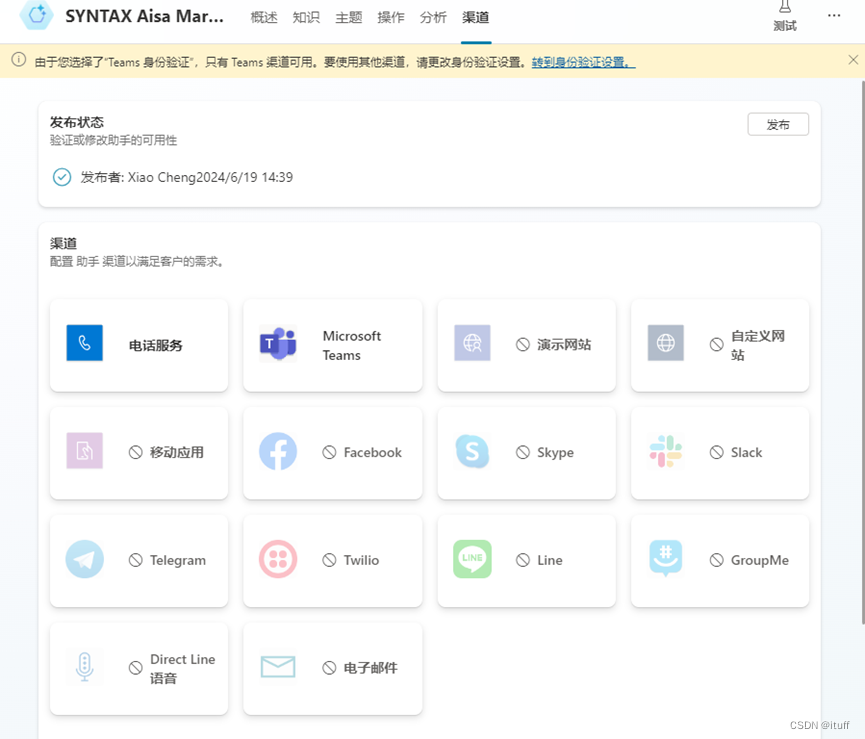Click the Direct Line microphone icon
865x739 pixels.
click(x=84, y=667)
